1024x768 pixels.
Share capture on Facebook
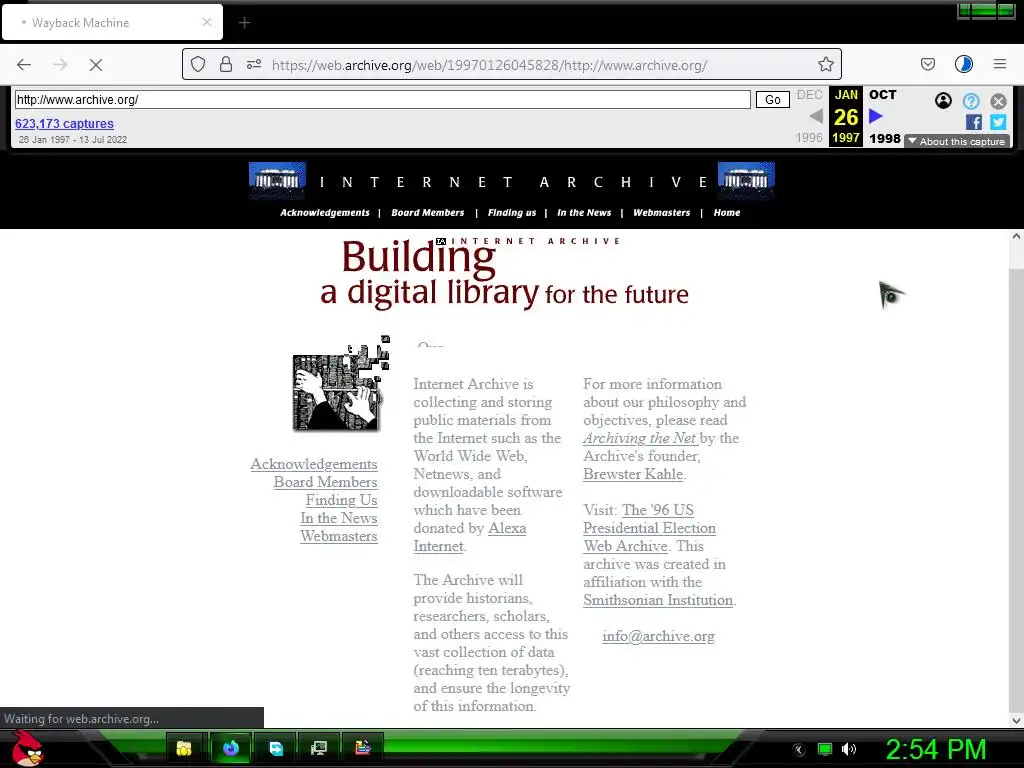[973, 122]
